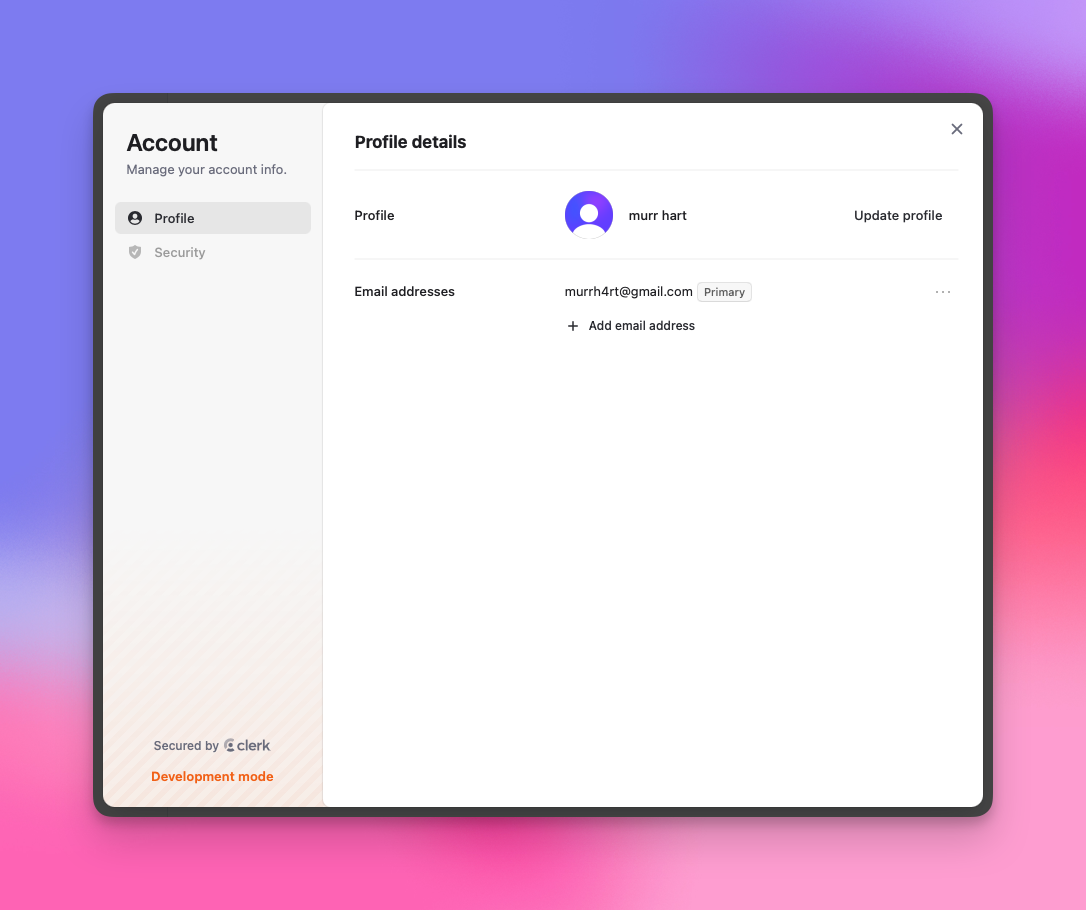Switch to the Security tab

(x=213, y=252)
